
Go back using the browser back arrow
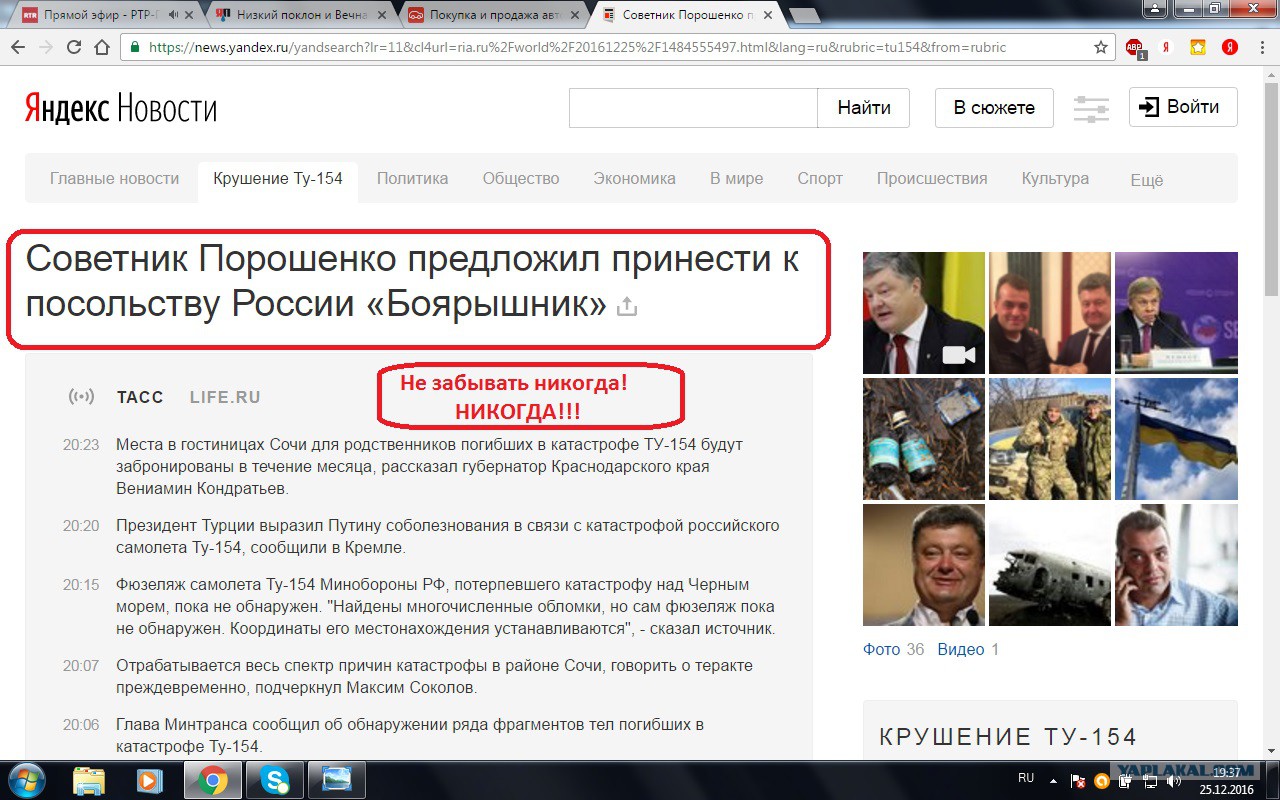[x=18, y=47]
